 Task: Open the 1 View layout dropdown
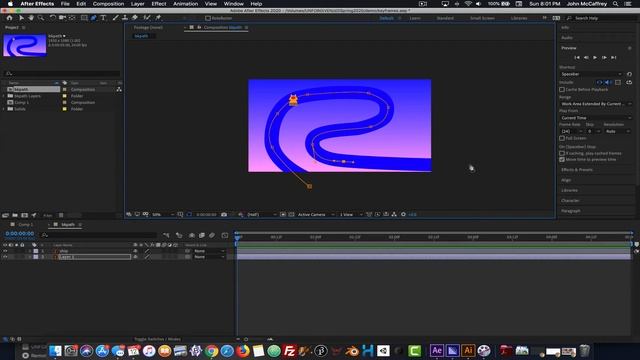(351, 214)
